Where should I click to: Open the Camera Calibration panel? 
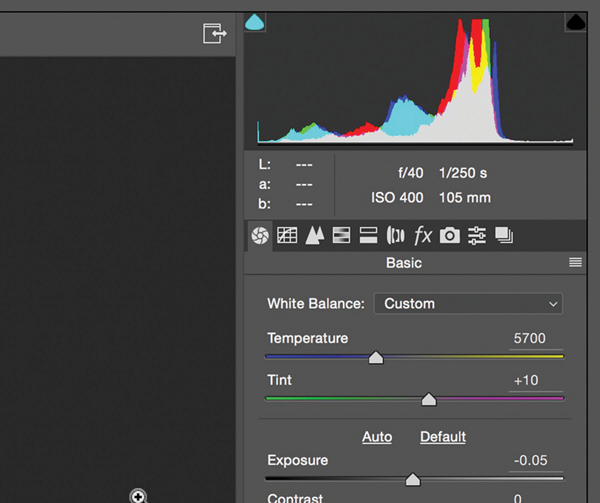point(450,236)
